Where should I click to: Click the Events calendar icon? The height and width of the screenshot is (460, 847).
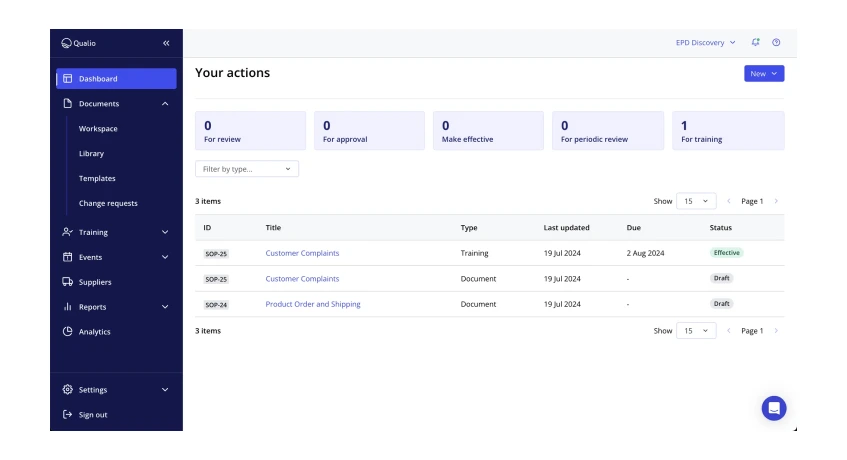click(68, 257)
